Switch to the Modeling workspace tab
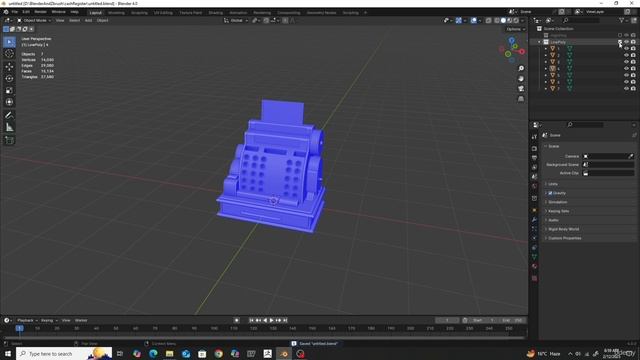The width and height of the screenshot is (640, 360). point(116,13)
